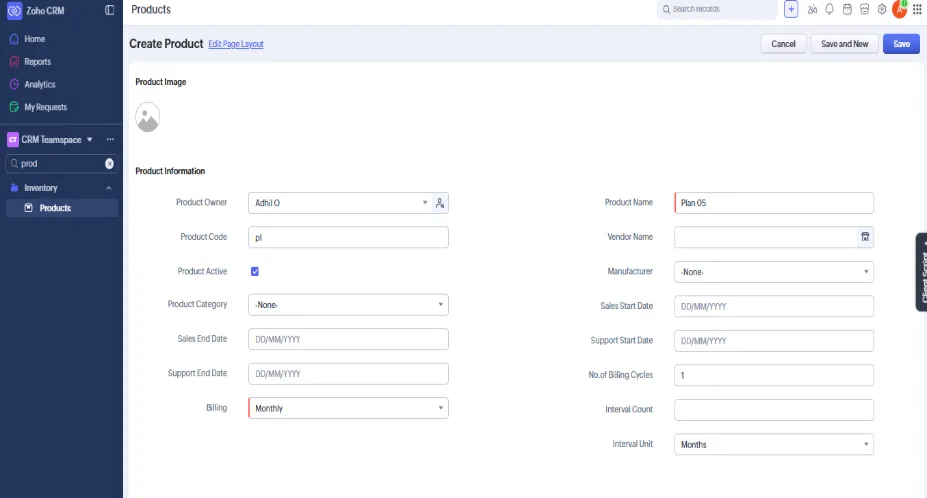
Task: Expand the CRM Teamspace dropdown
Action: [90, 140]
